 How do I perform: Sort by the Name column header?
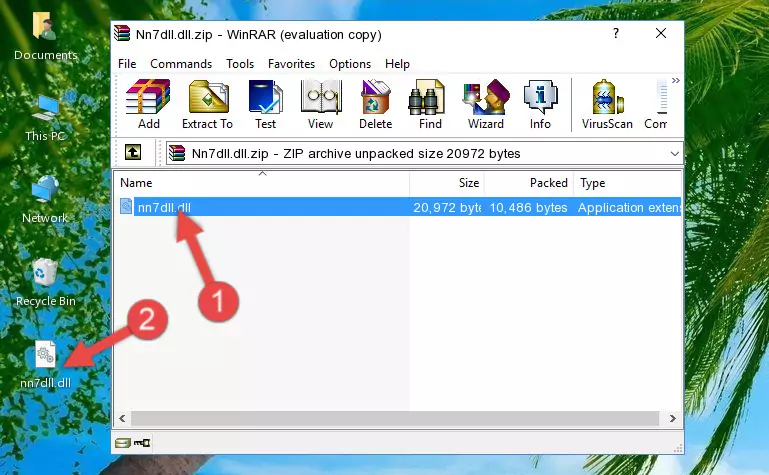[262, 183]
